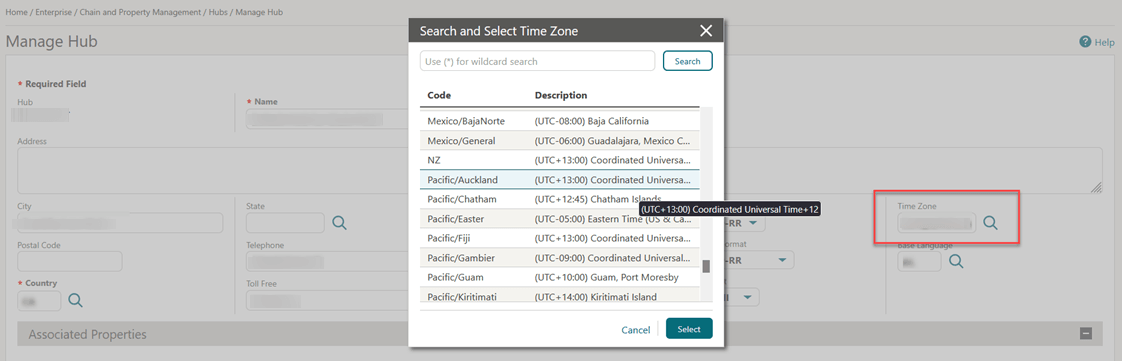The height and width of the screenshot is (361, 1122).
Task: Click the Description column header
Action: pyautogui.click(x=561, y=95)
